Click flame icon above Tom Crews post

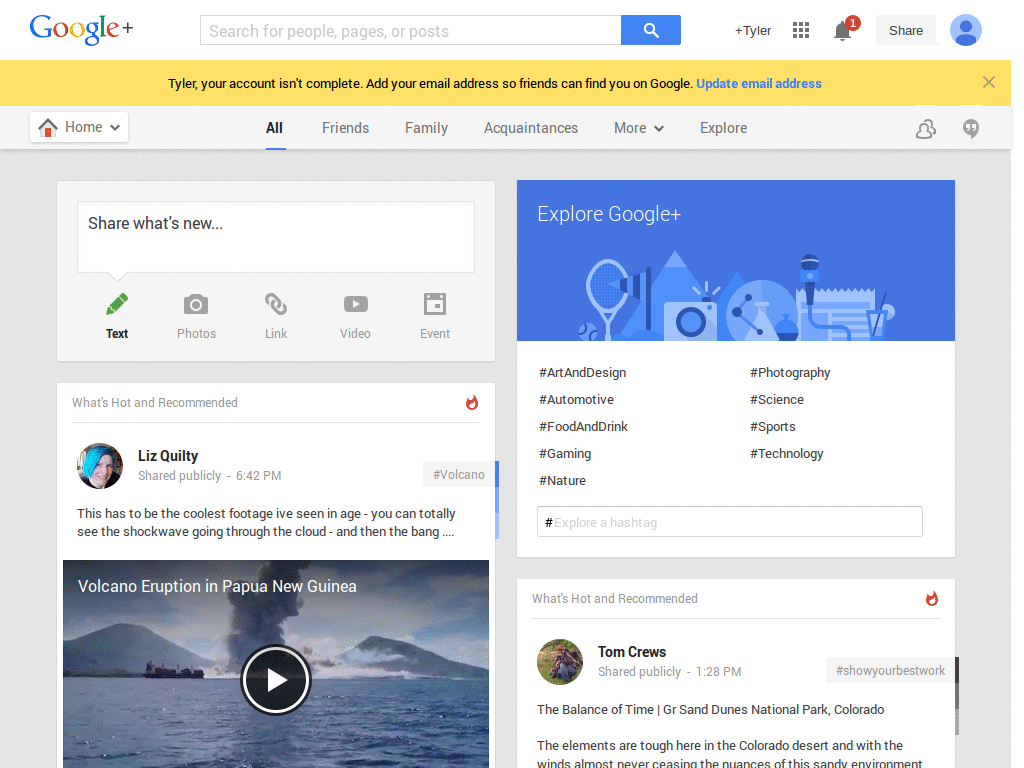click(x=932, y=598)
